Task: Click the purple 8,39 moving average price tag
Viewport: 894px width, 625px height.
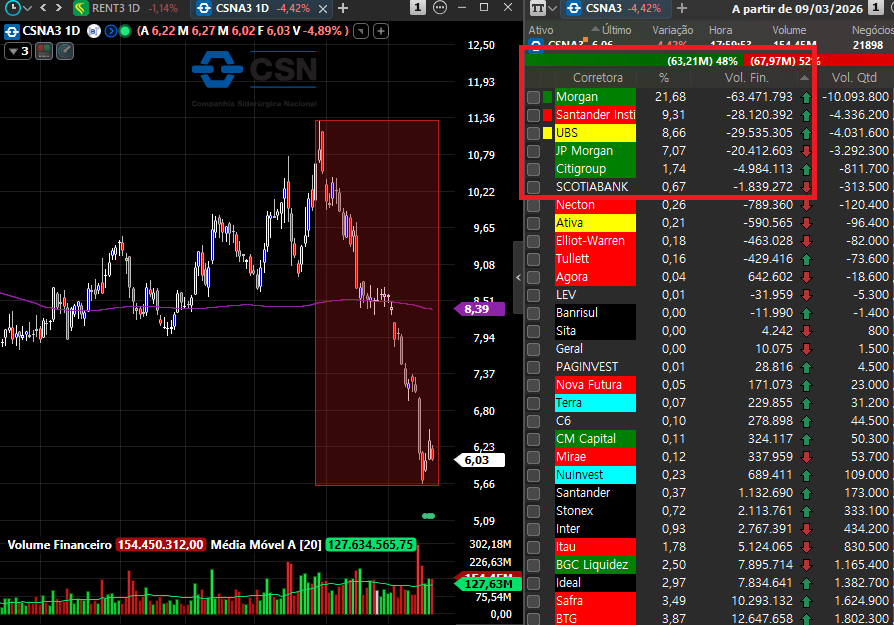Action: point(479,309)
